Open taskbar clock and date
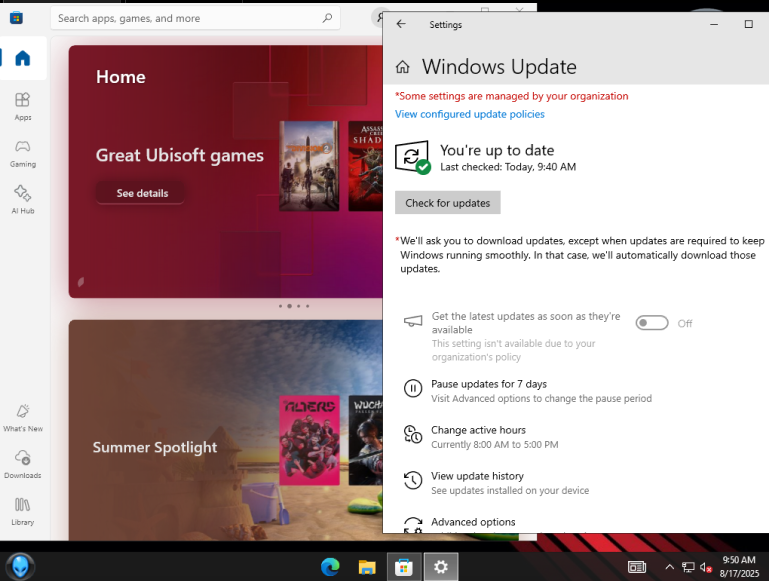The width and height of the screenshot is (769, 581). tap(739, 567)
